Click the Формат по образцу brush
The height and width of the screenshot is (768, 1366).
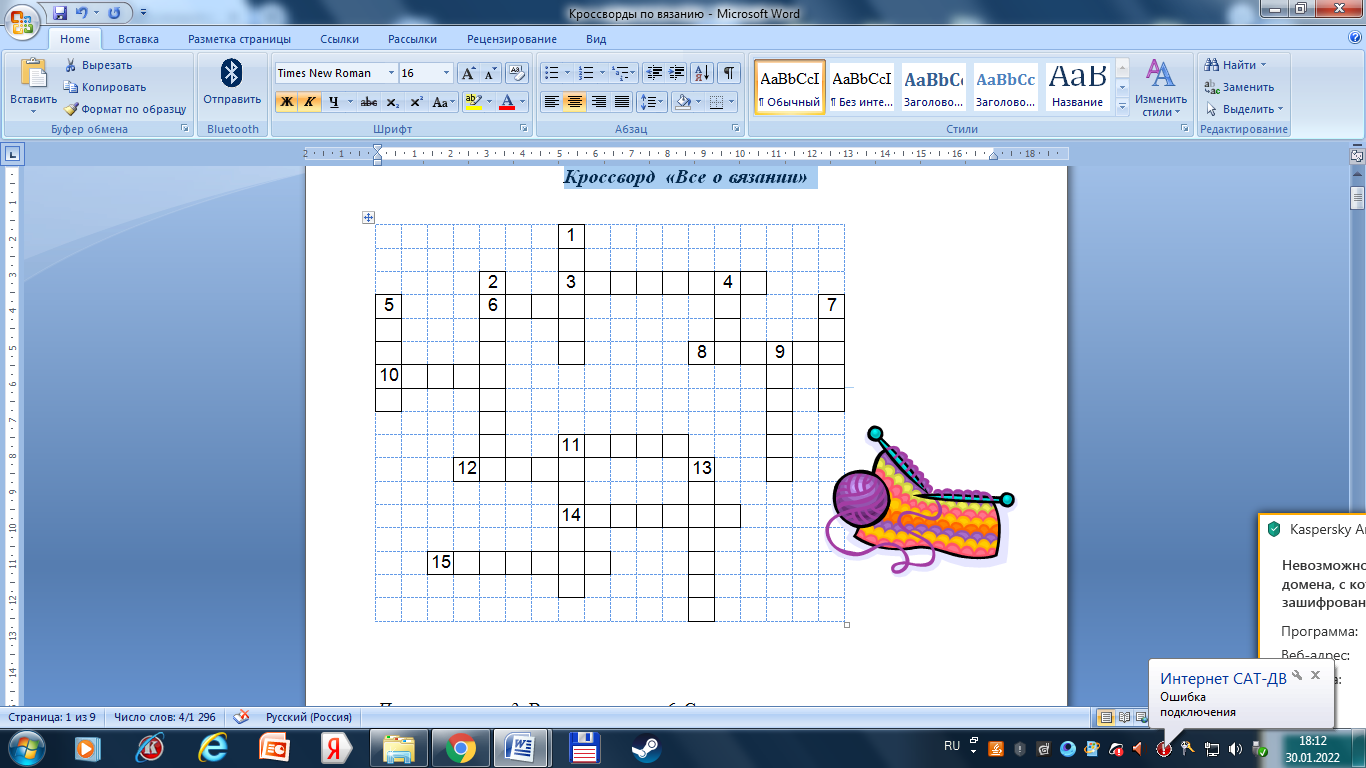(72, 109)
